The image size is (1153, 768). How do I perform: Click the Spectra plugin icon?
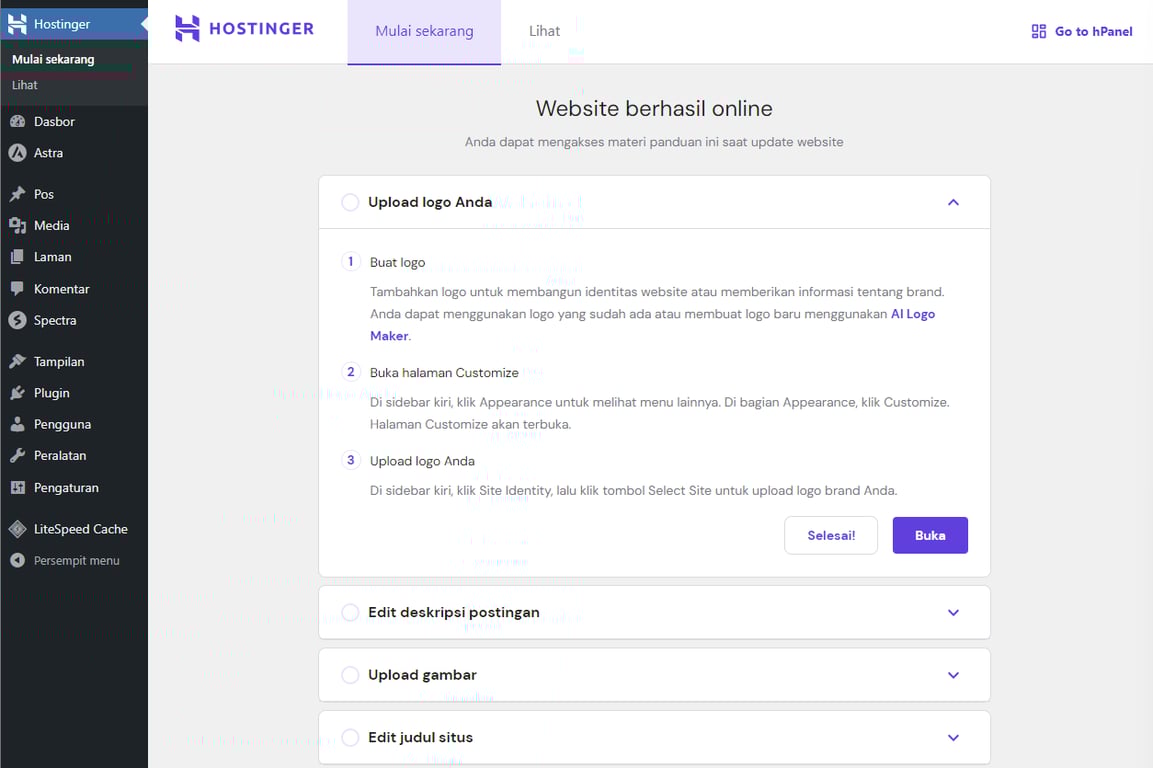pyautogui.click(x=15, y=320)
